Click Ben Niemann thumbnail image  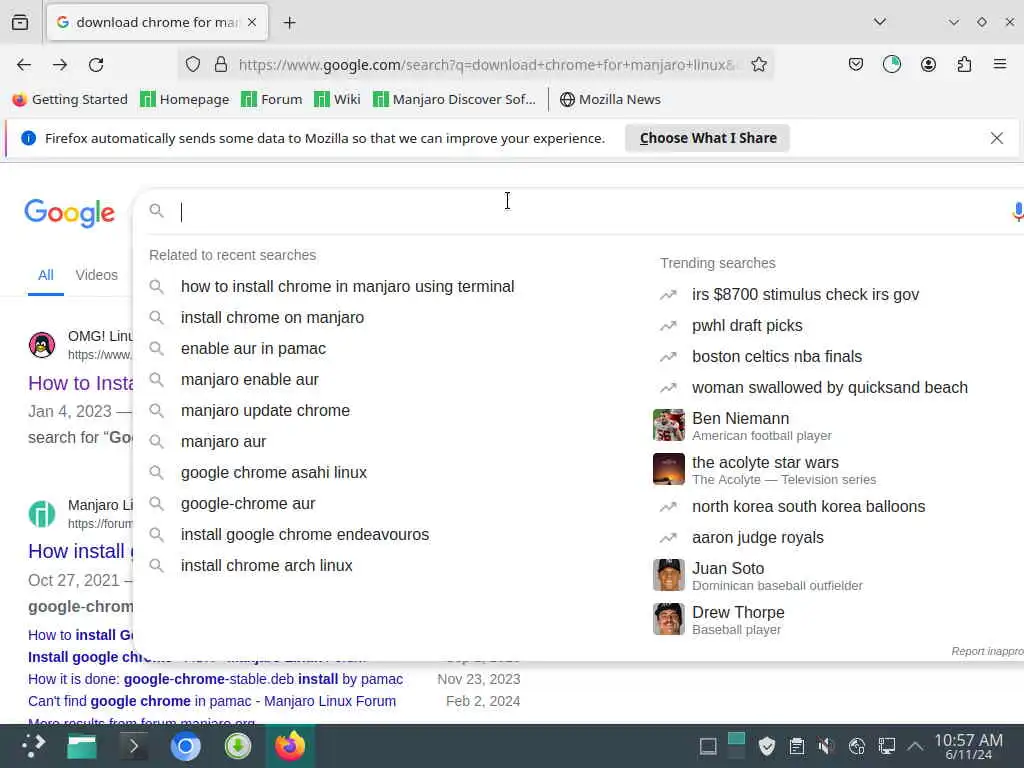click(x=668, y=425)
